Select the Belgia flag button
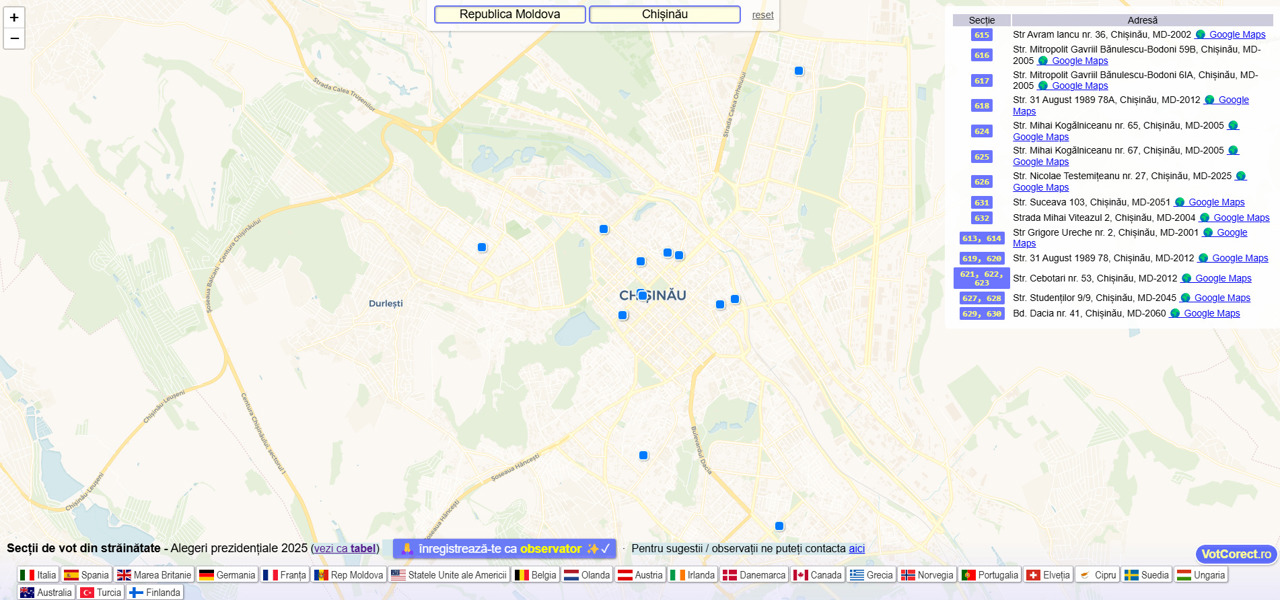The image size is (1280, 600). pyautogui.click(x=535, y=575)
